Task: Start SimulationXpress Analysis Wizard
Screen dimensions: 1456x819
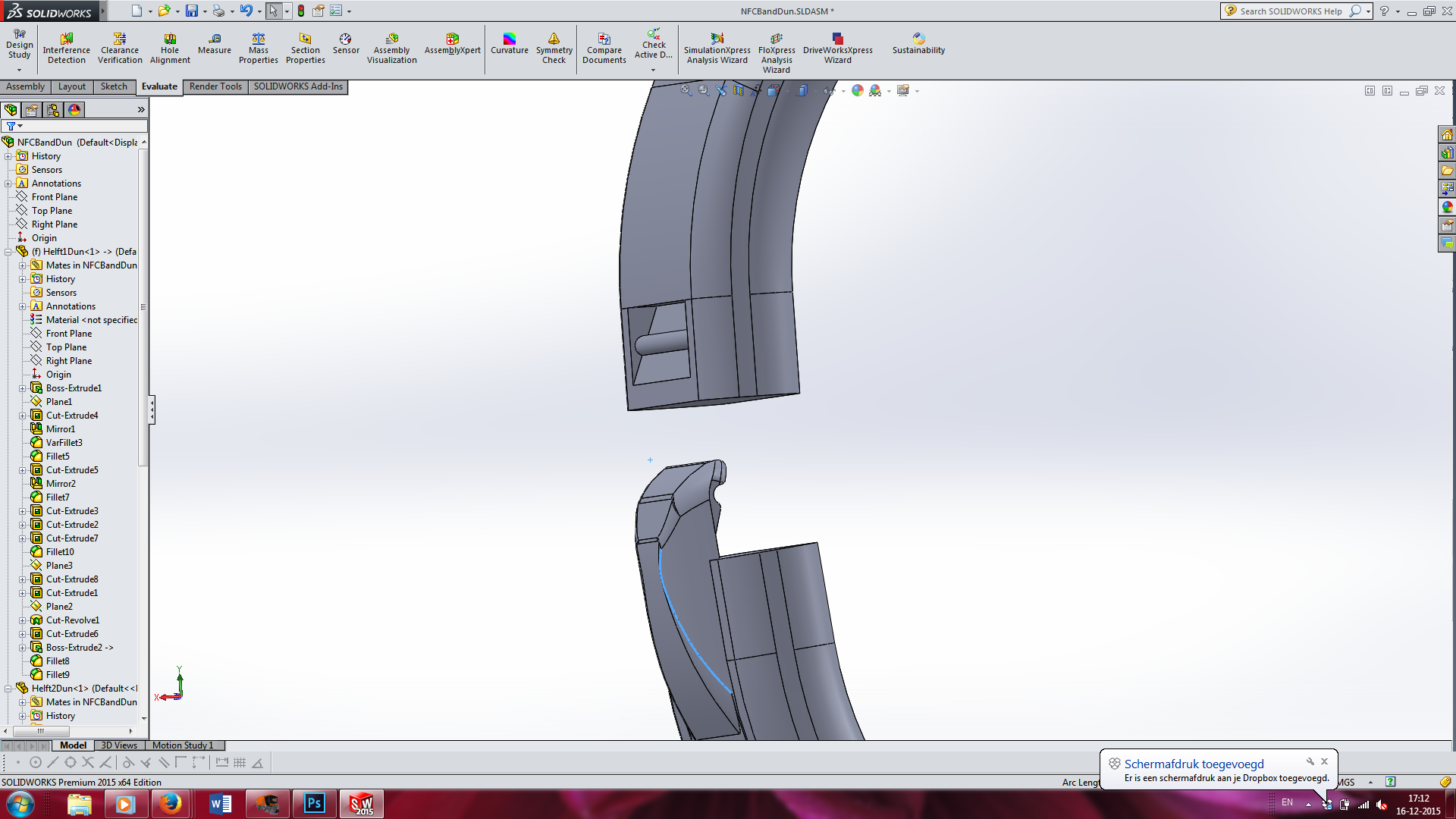Action: click(717, 49)
